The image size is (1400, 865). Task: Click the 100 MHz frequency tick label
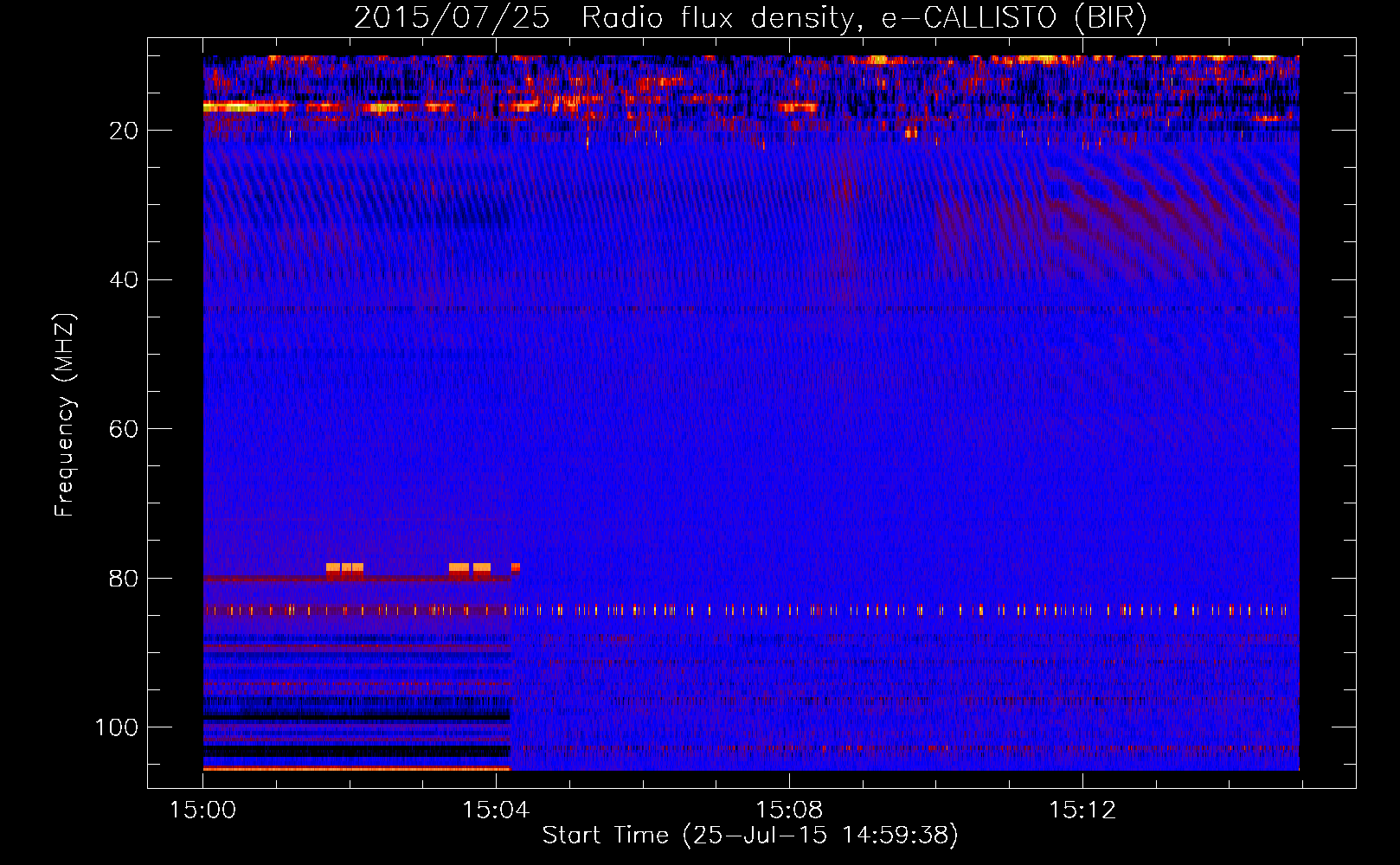117,727
